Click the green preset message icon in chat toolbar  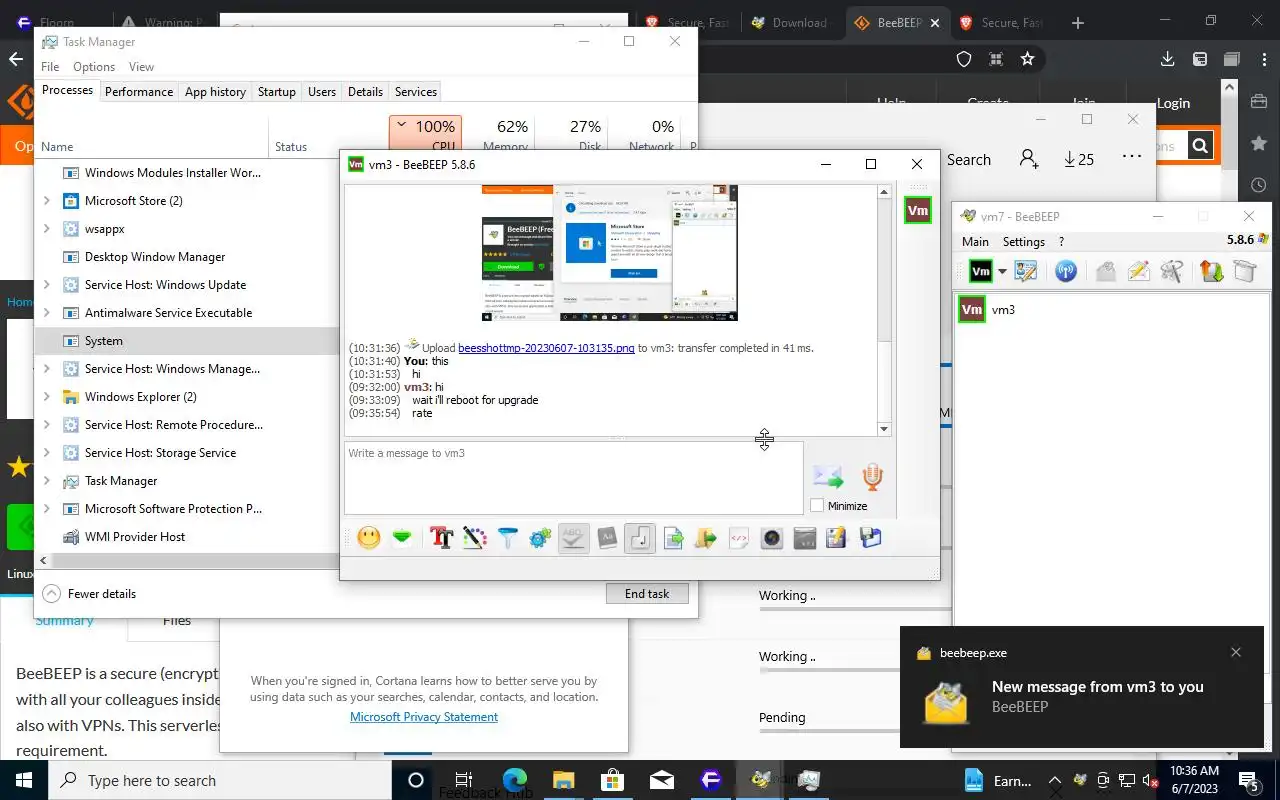click(x=402, y=538)
